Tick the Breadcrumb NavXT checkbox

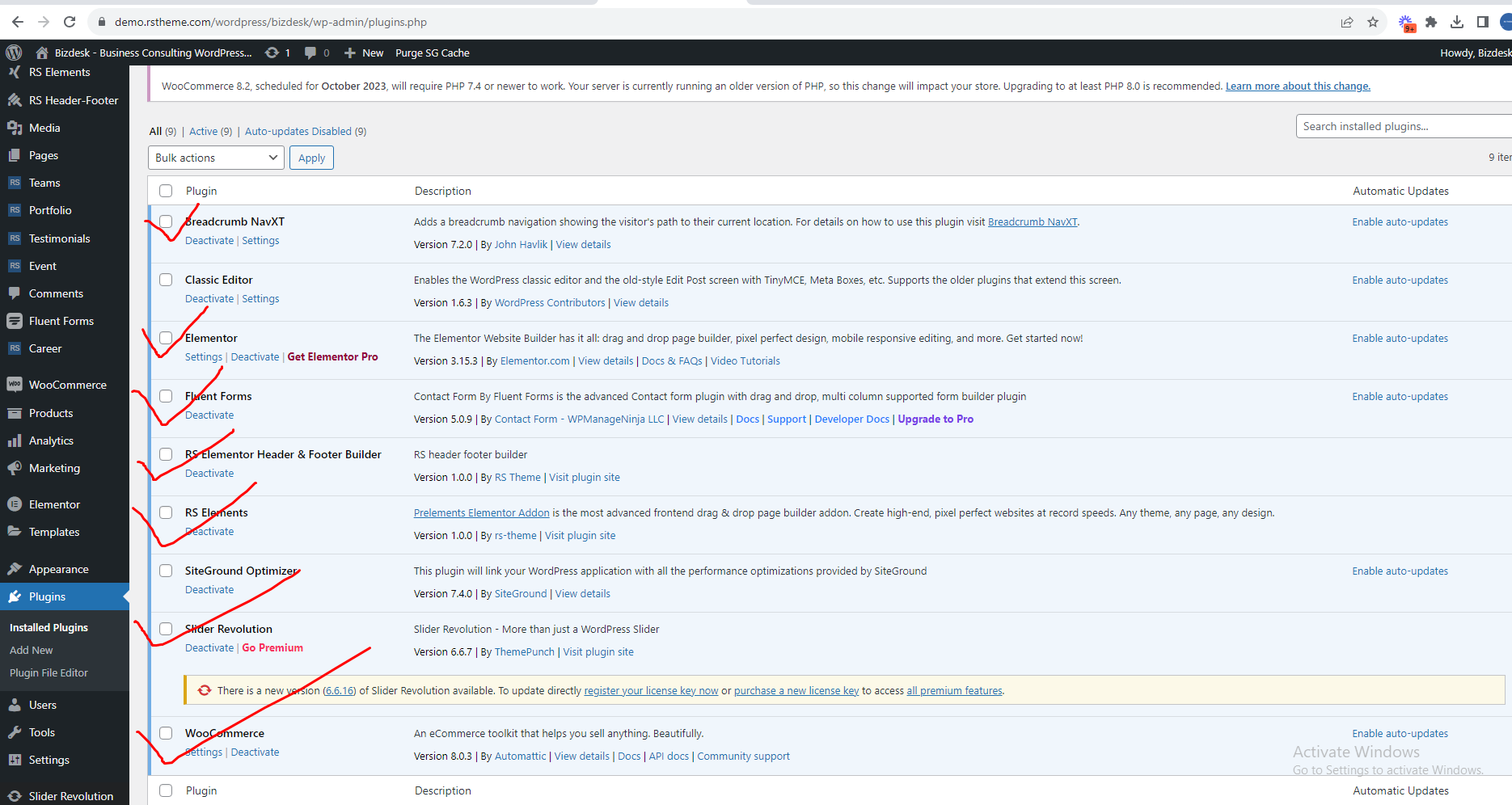tap(166, 221)
